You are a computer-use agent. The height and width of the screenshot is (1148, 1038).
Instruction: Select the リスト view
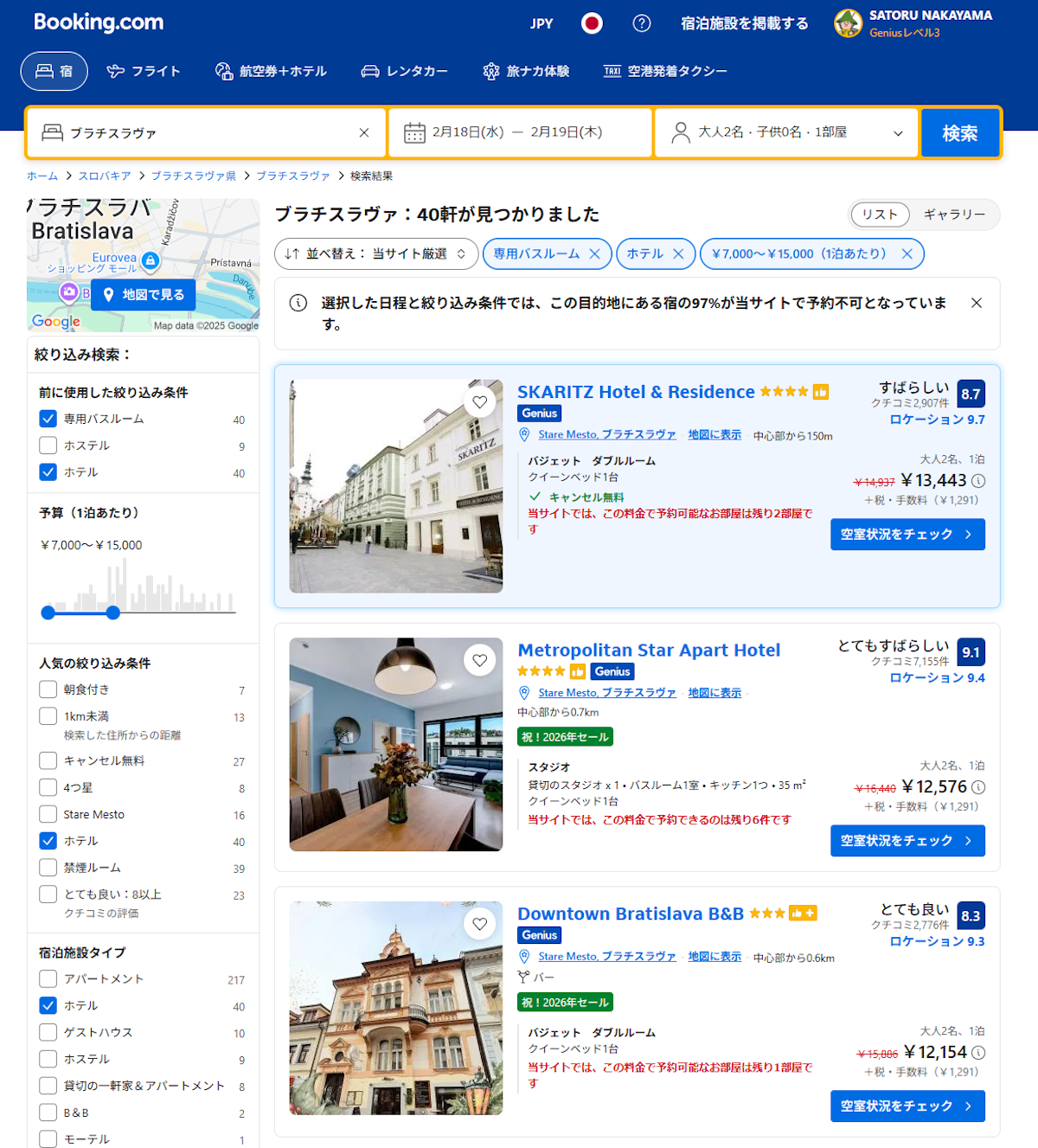click(880, 215)
